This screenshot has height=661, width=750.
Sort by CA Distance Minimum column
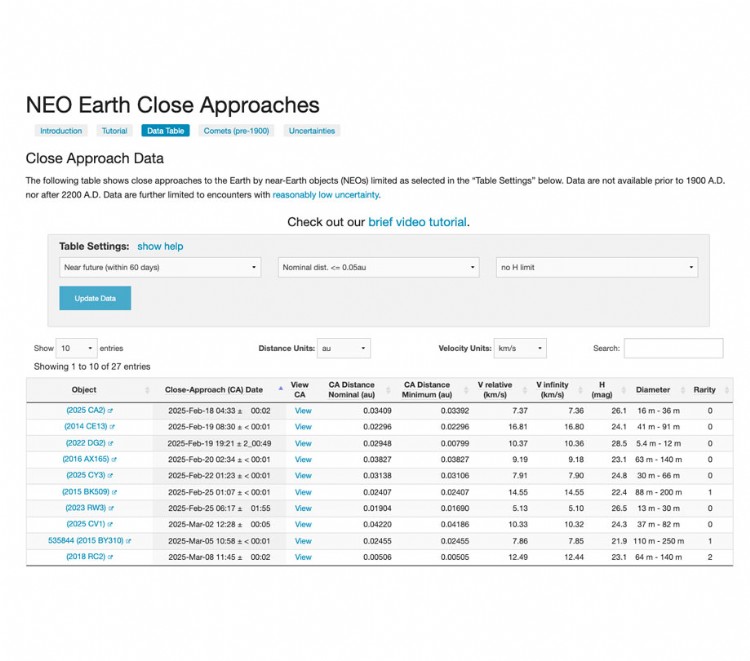(433, 390)
